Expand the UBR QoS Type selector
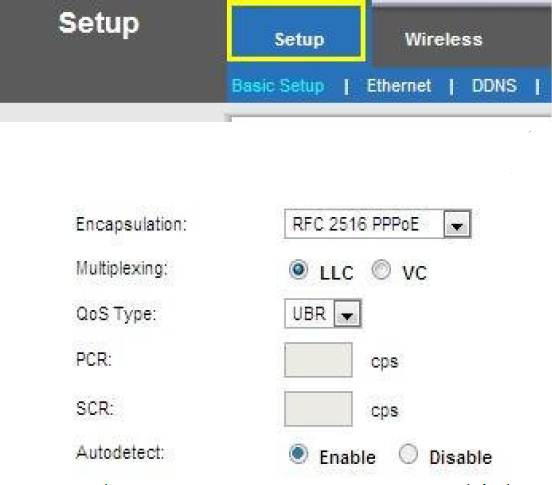The width and height of the screenshot is (552, 485). pyautogui.click(x=322, y=314)
